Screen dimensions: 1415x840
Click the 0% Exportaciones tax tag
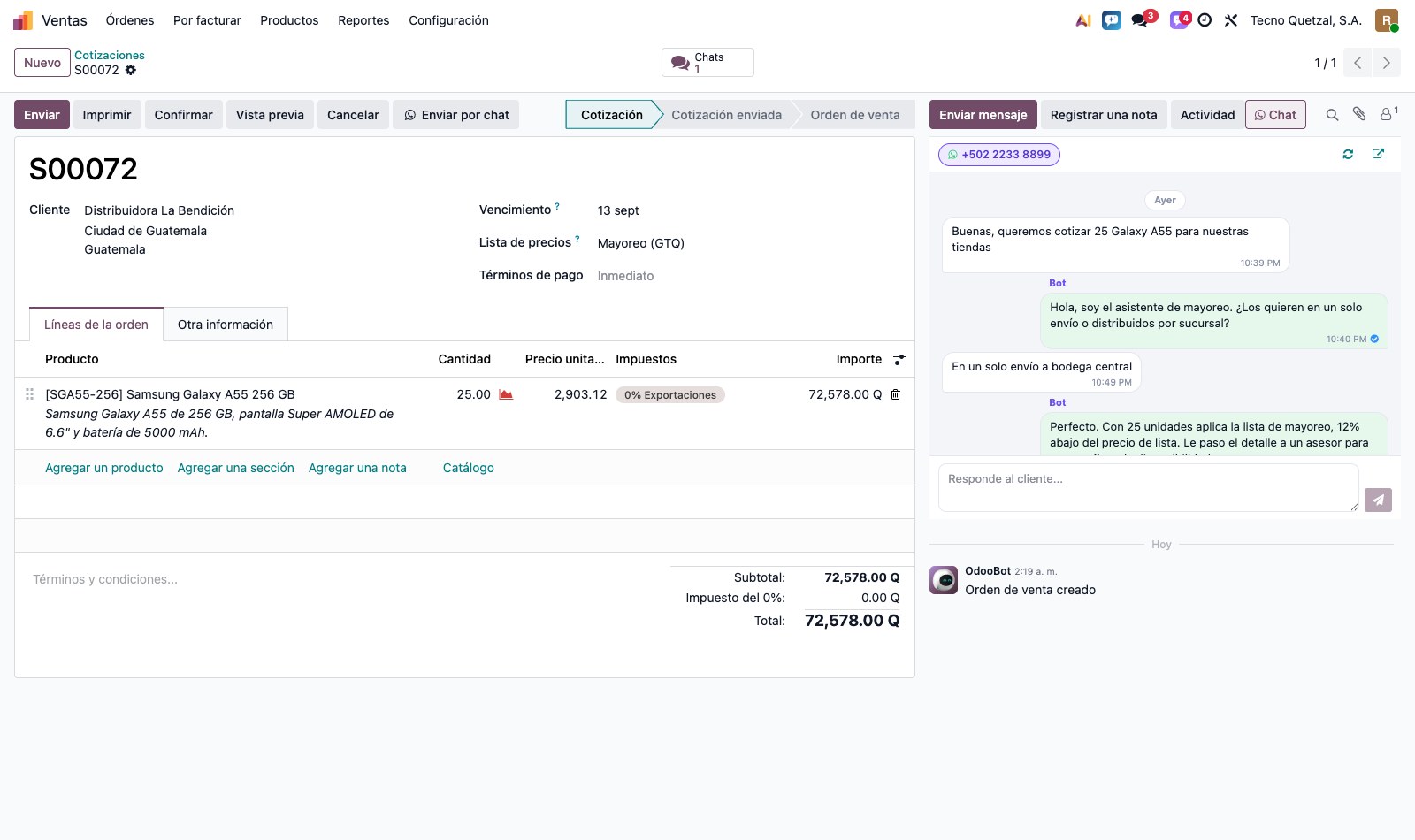pyautogui.click(x=670, y=395)
